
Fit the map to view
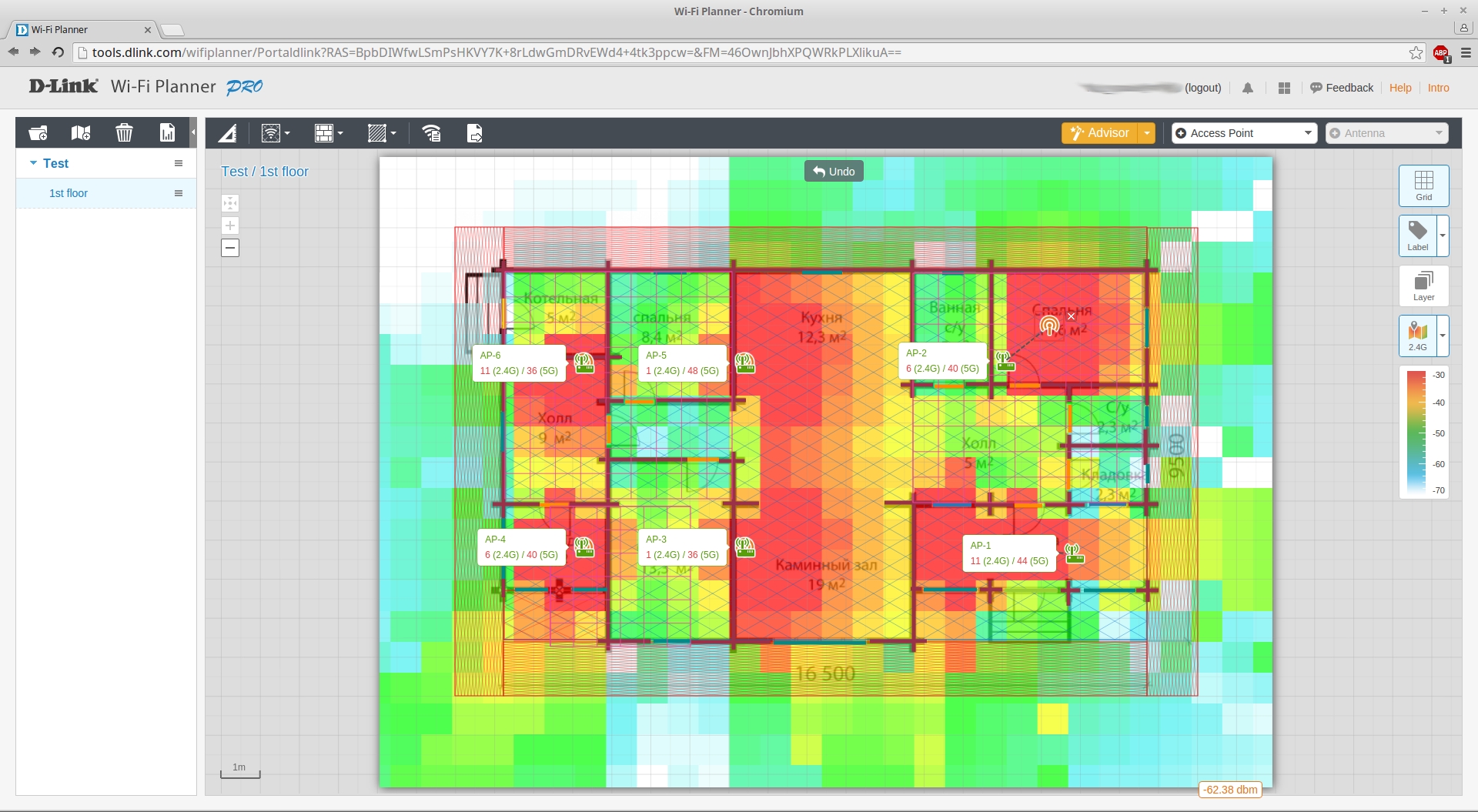pyautogui.click(x=230, y=203)
